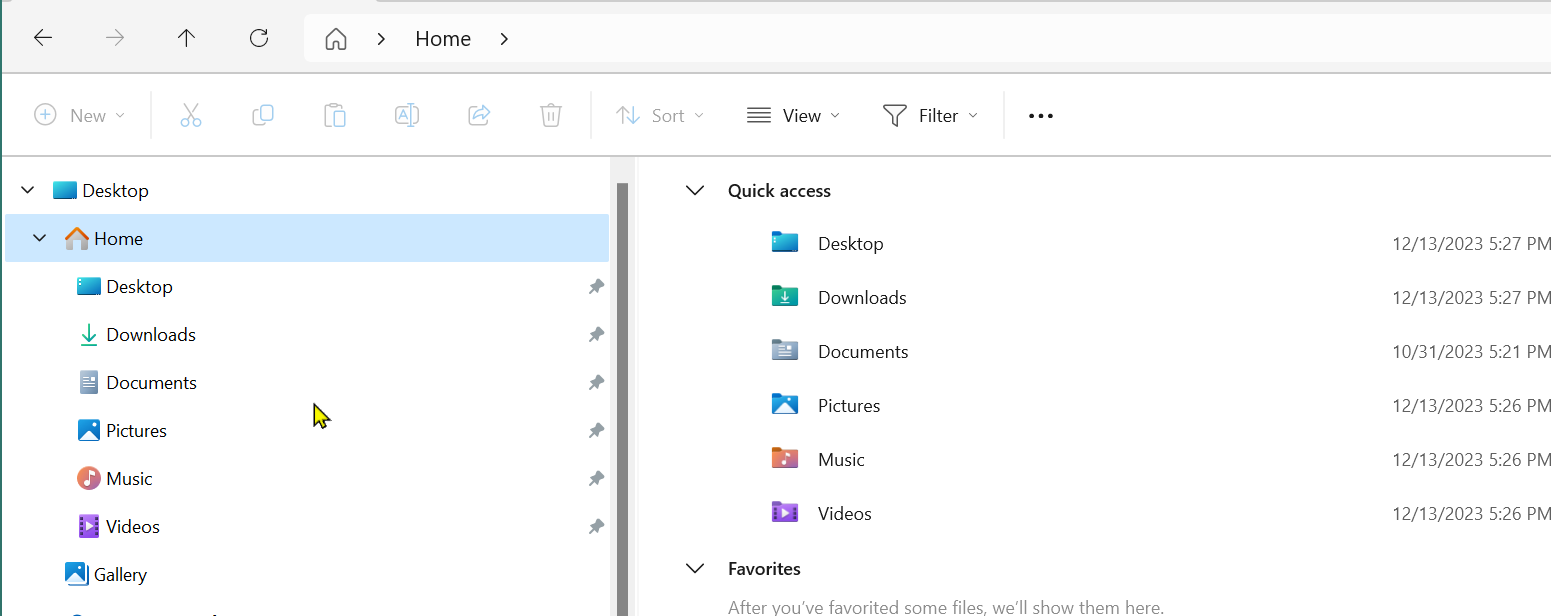Open the Filter menu

(x=929, y=115)
